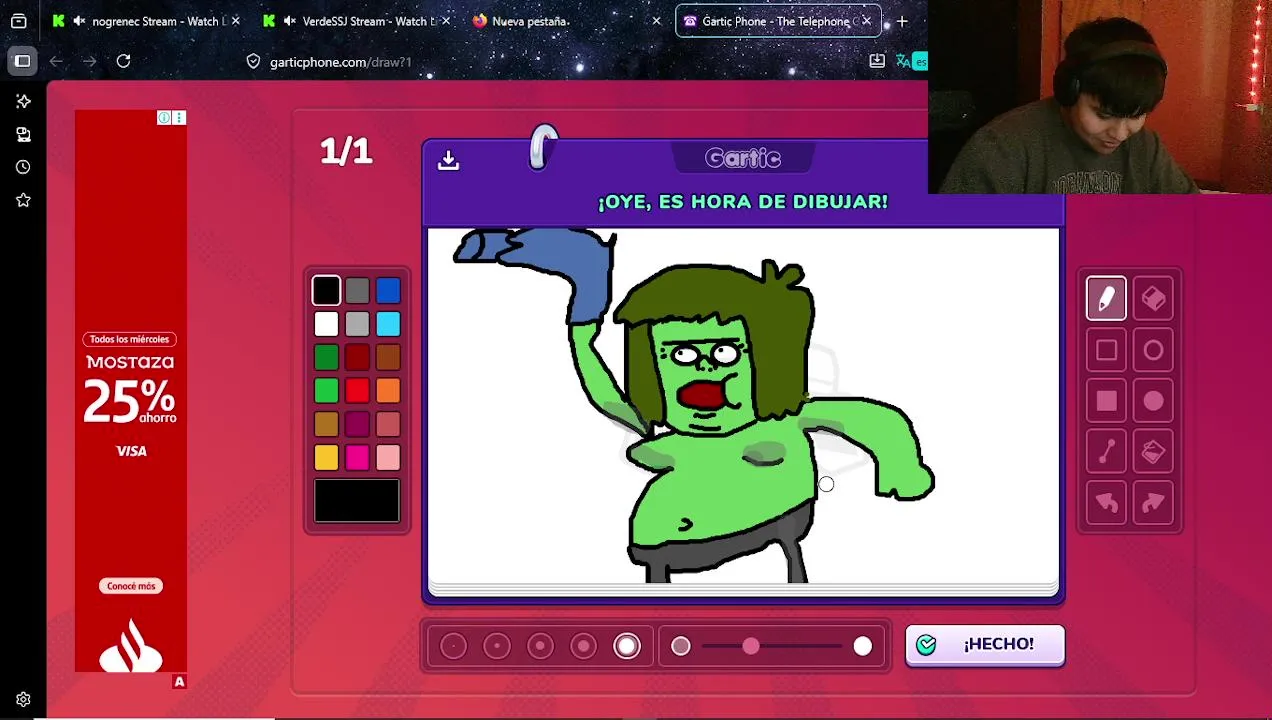This screenshot has height=720, width=1272.
Task: Pick the dark gray color swatch
Action: tap(357, 290)
